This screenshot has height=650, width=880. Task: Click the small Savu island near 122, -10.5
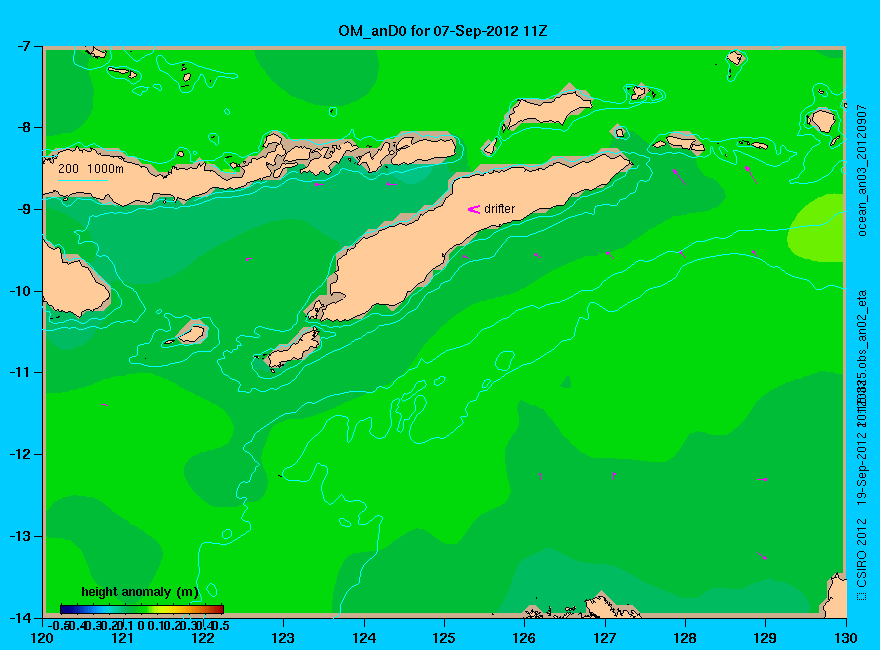coord(191,335)
